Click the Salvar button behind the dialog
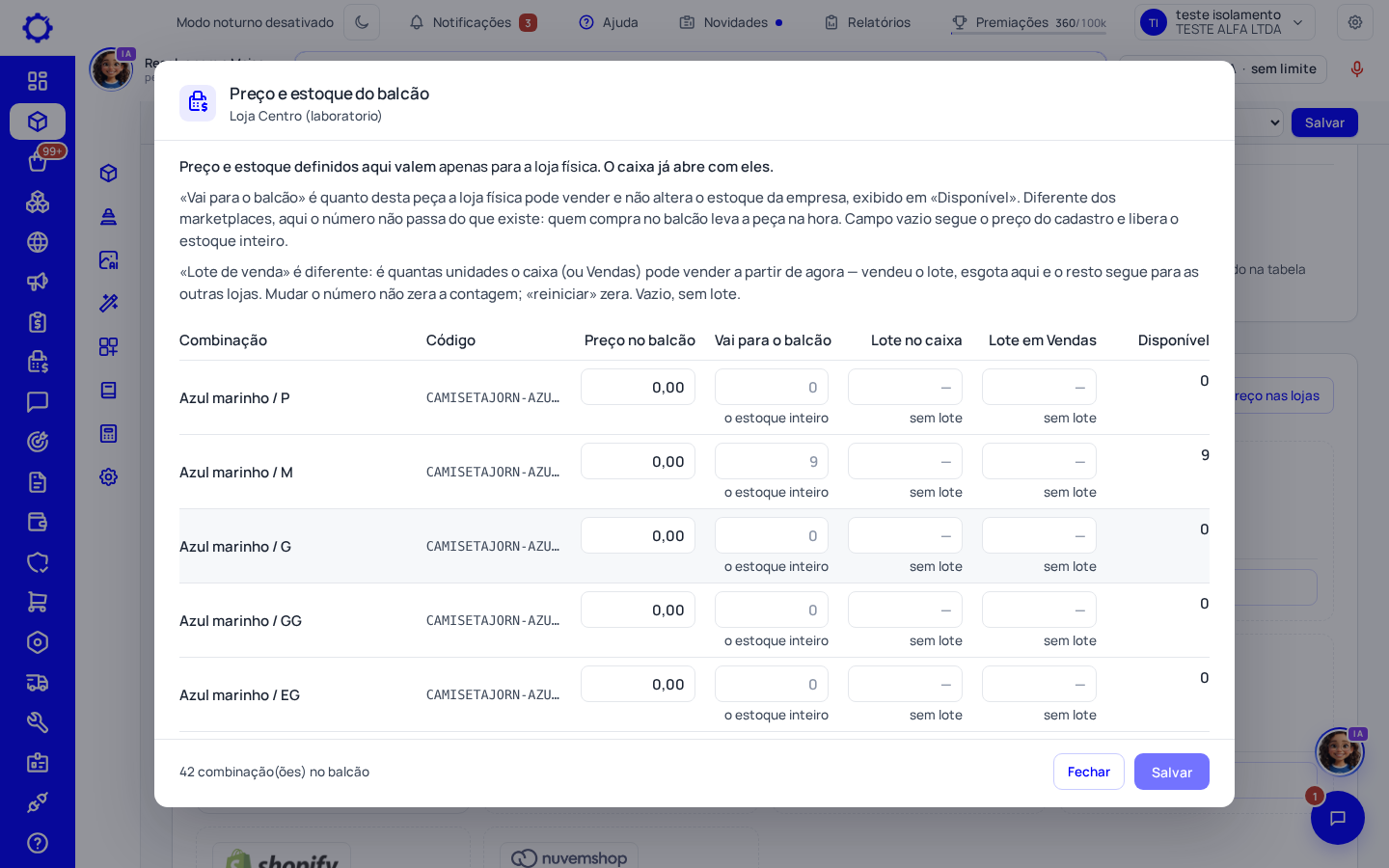Screen dimensions: 1389x868 1324,122
